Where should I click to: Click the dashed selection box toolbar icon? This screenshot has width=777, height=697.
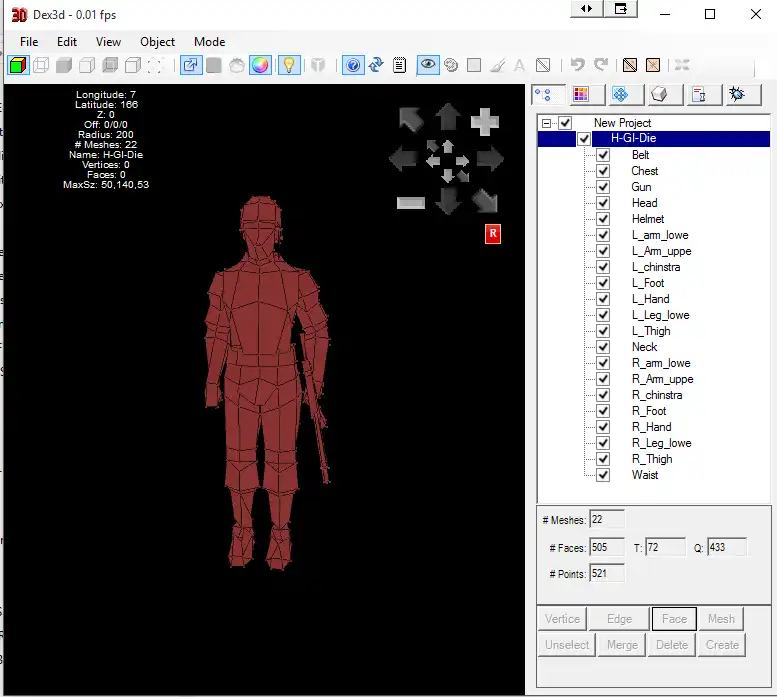click(x=156, y=65)
